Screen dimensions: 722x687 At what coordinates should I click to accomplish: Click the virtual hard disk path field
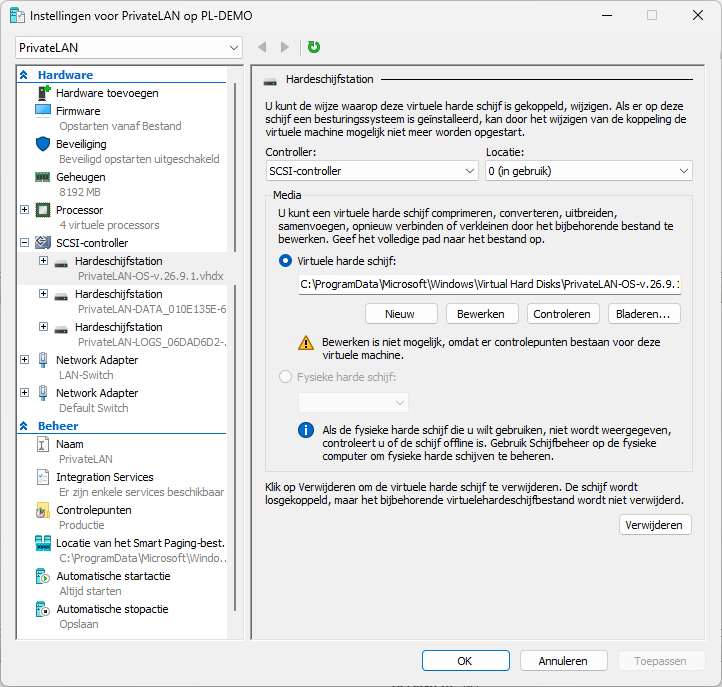coord(489,285)
